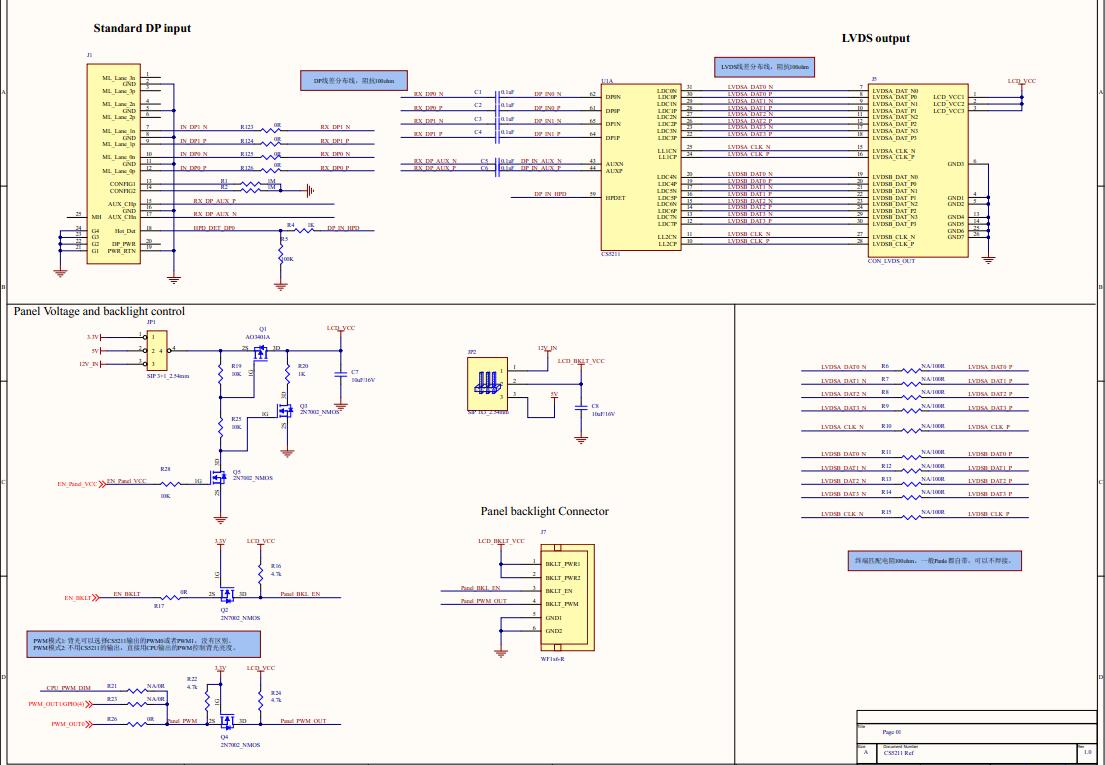Select the blue DP routing note
The height and width of the screenshot is (765, 1105).
click(x=354, y=80)
